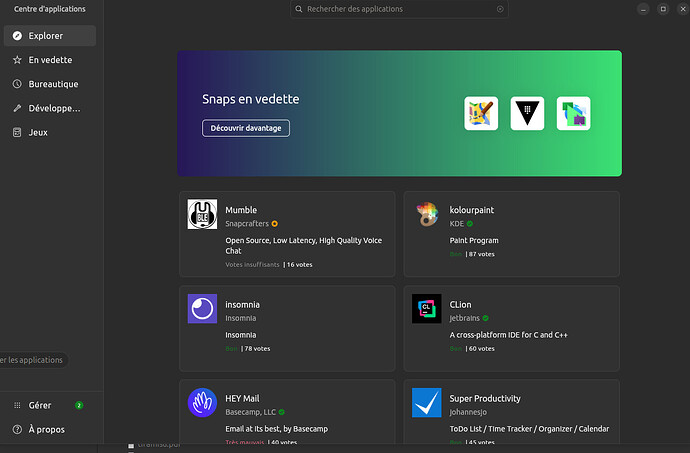Open the insomnia purple app icon

point(202,309)
